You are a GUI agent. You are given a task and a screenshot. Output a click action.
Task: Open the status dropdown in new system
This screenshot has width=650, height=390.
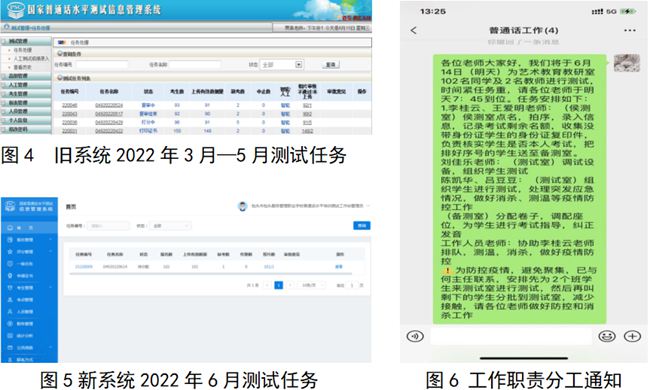(170, 226)
